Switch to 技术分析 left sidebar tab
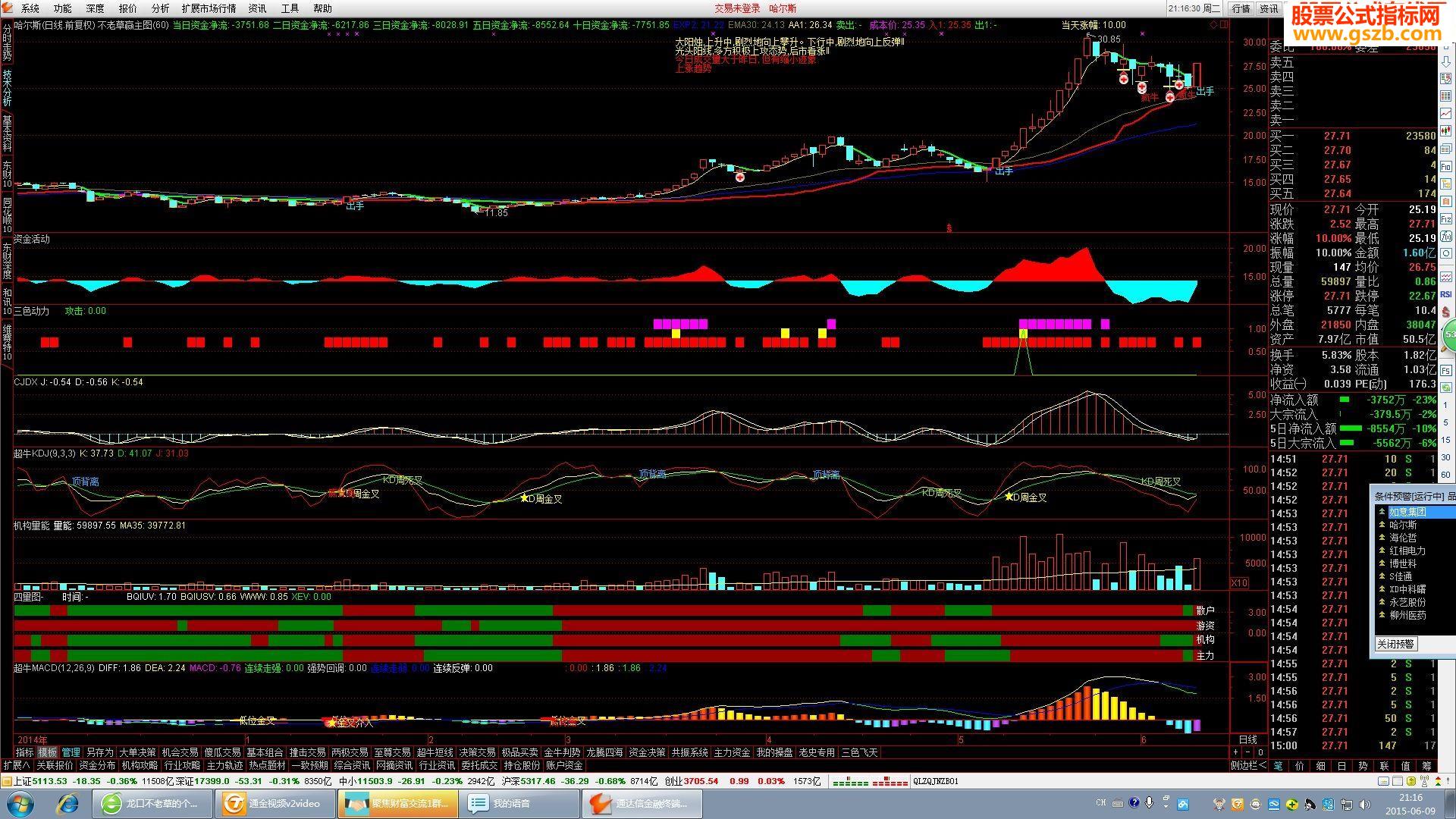The image size is (1456, 819). point(7,87)
